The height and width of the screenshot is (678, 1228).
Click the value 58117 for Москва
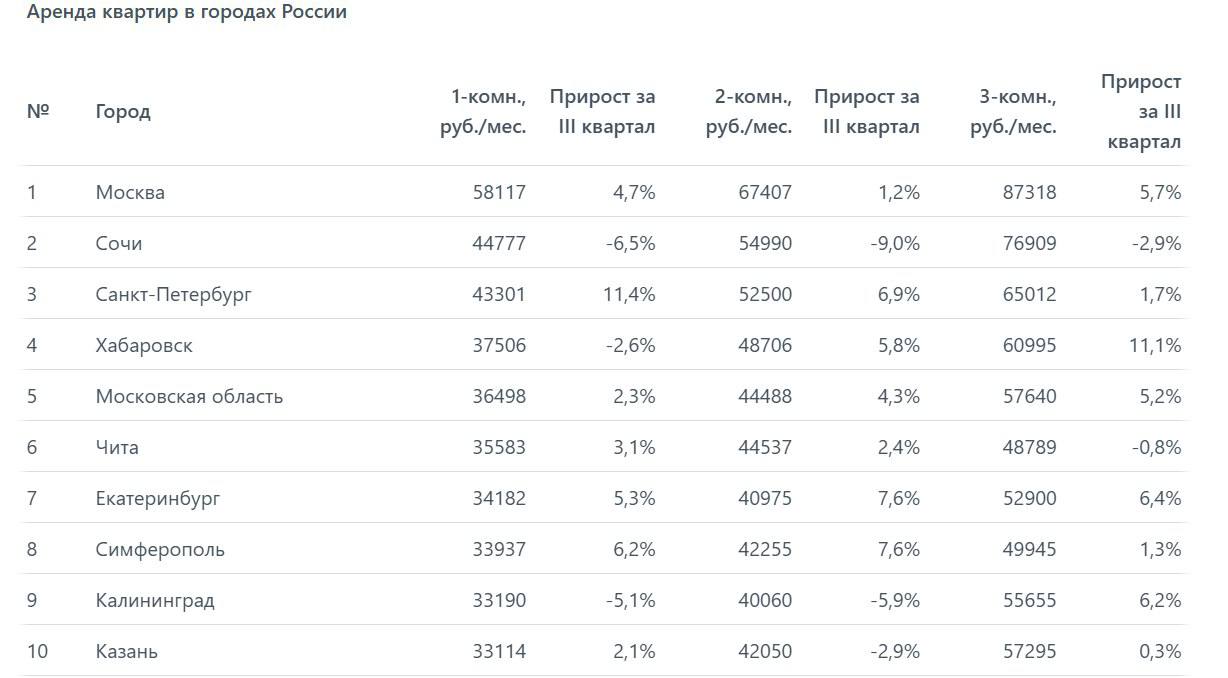tap(499, 192)
